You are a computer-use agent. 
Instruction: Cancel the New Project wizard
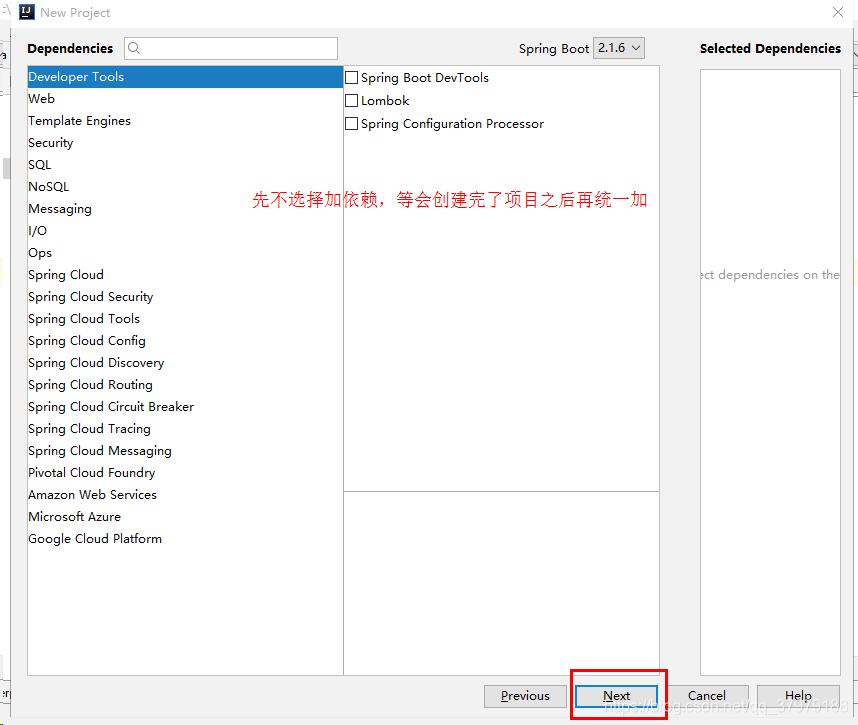click(x=707, y=696)
